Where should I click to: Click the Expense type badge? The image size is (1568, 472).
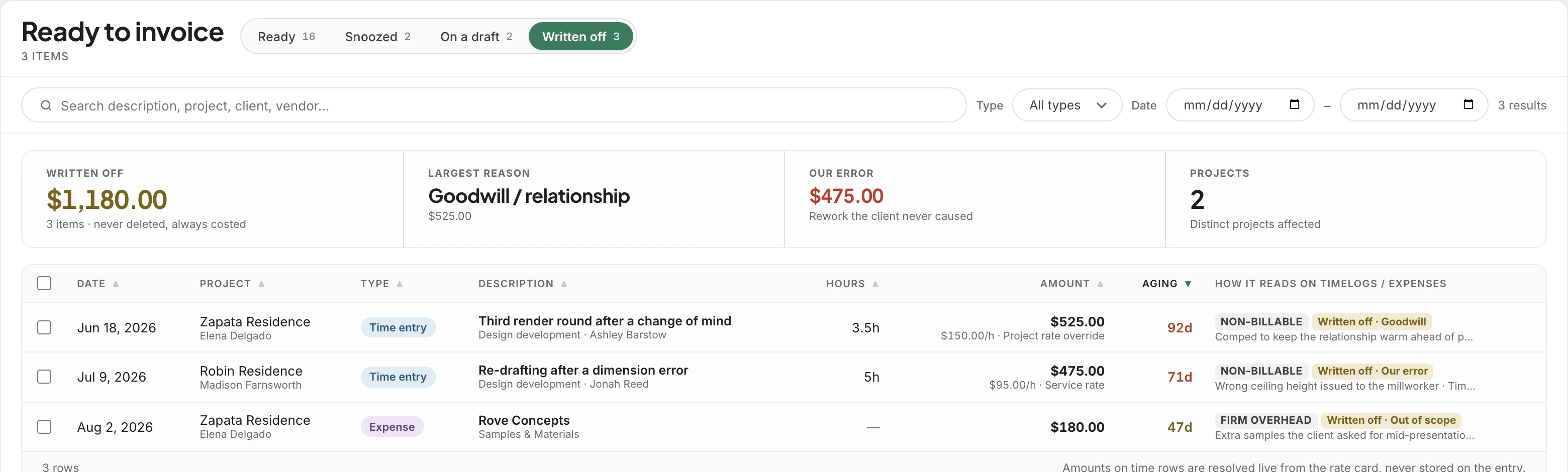(392, 427)
